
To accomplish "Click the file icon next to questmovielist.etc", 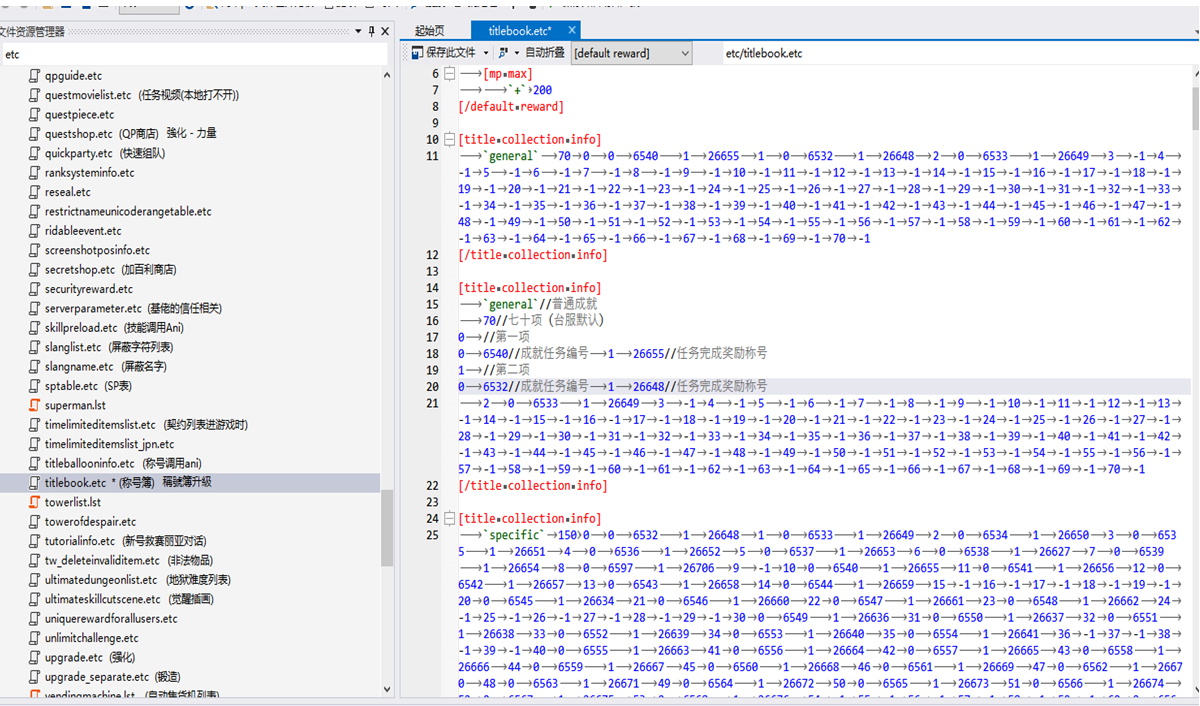I will click(34, 95).
